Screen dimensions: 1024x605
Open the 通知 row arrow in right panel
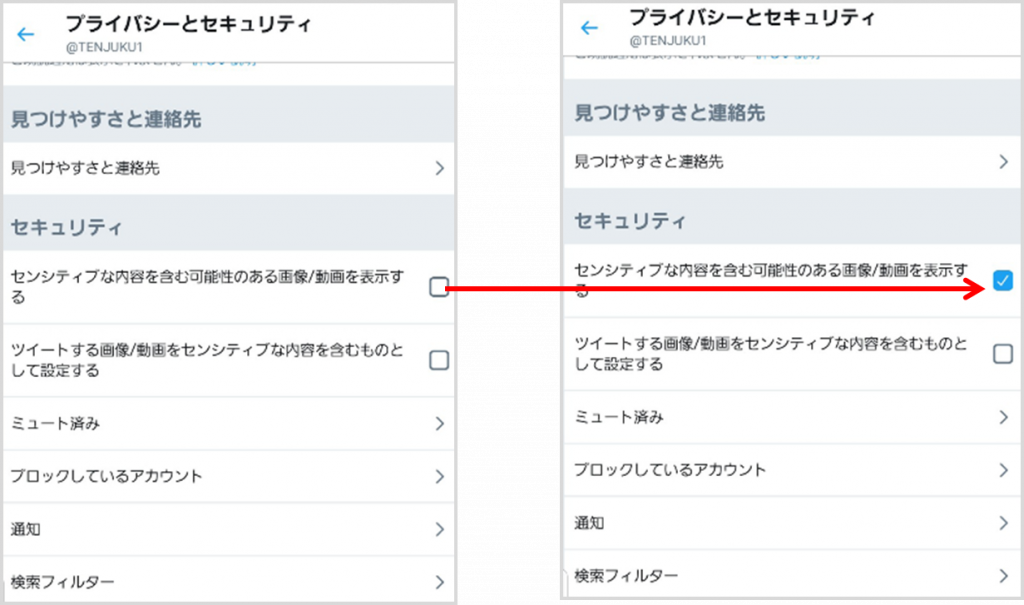coord(1003,523)
